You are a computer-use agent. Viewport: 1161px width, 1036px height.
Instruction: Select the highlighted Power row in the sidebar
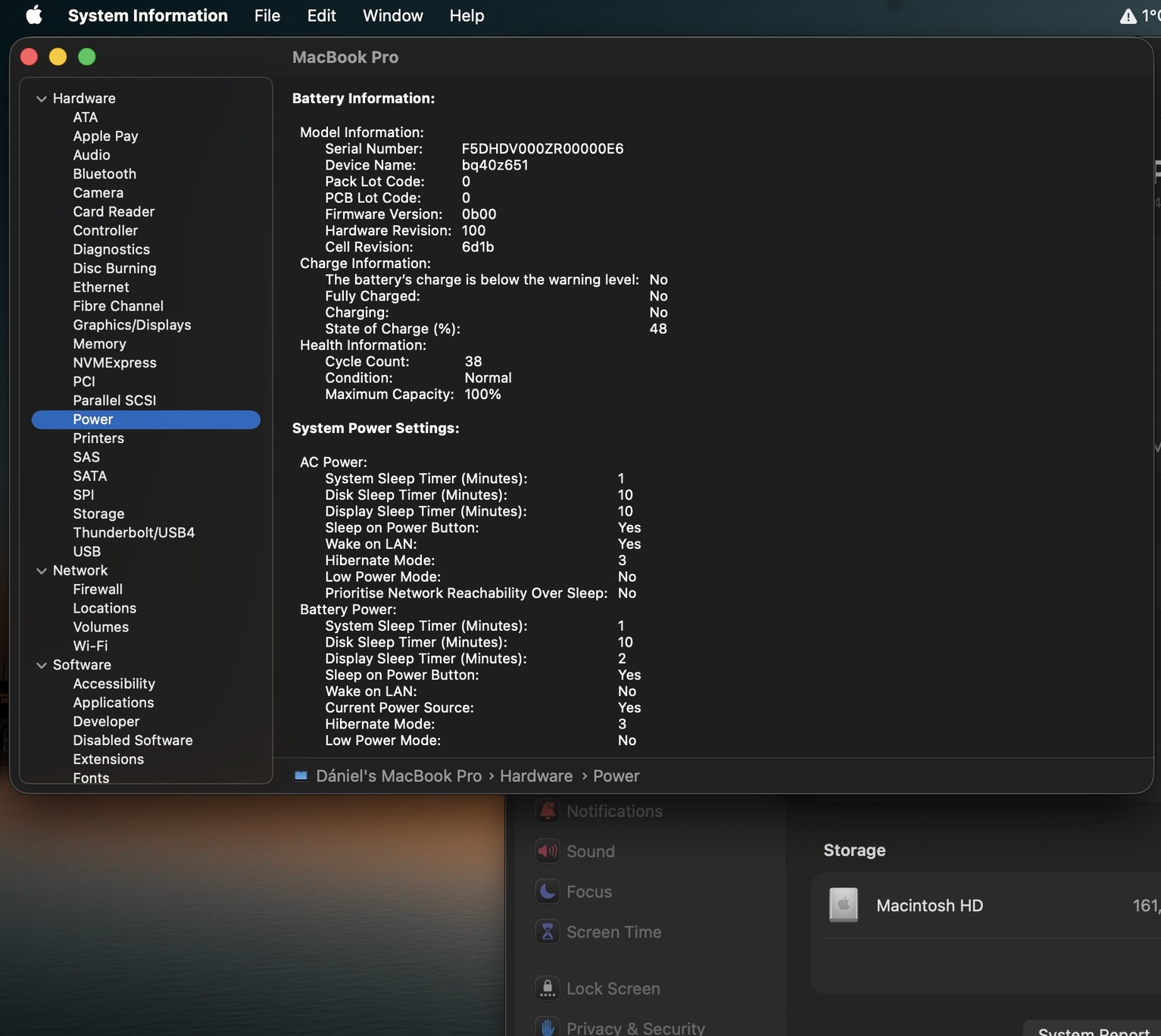click(145, 420)
